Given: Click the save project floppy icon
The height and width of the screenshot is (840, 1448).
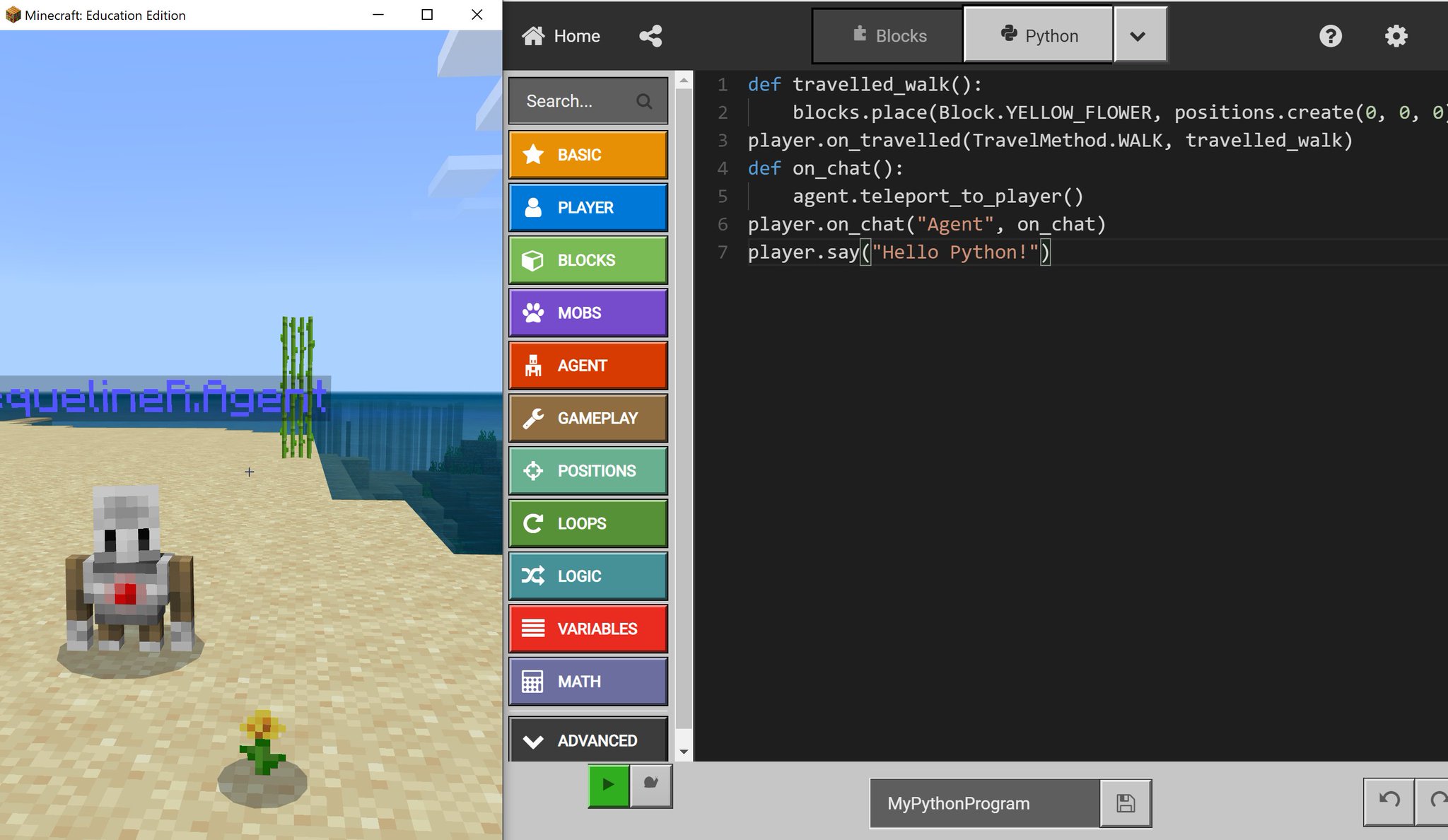Looking at the screenshot, I should [1126, 803].
